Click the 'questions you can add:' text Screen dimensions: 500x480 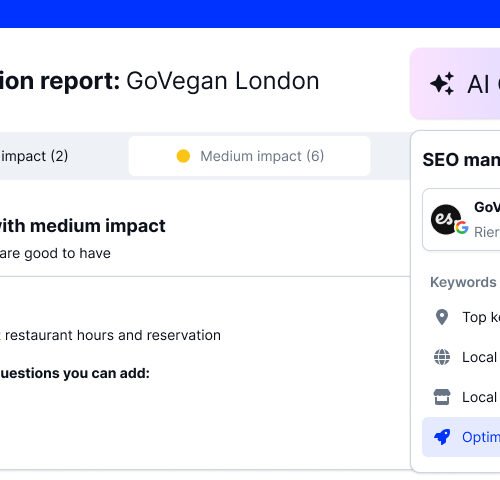pos(75,373)
